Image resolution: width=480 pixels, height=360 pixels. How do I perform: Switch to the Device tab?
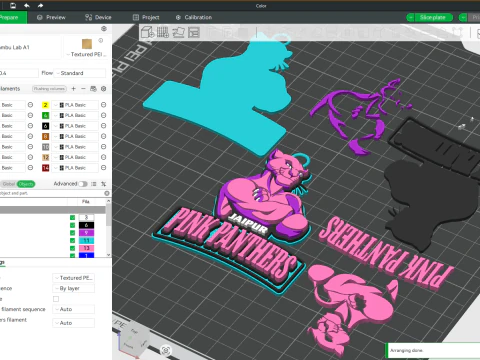pyautogui.click(x=98, y=17)
